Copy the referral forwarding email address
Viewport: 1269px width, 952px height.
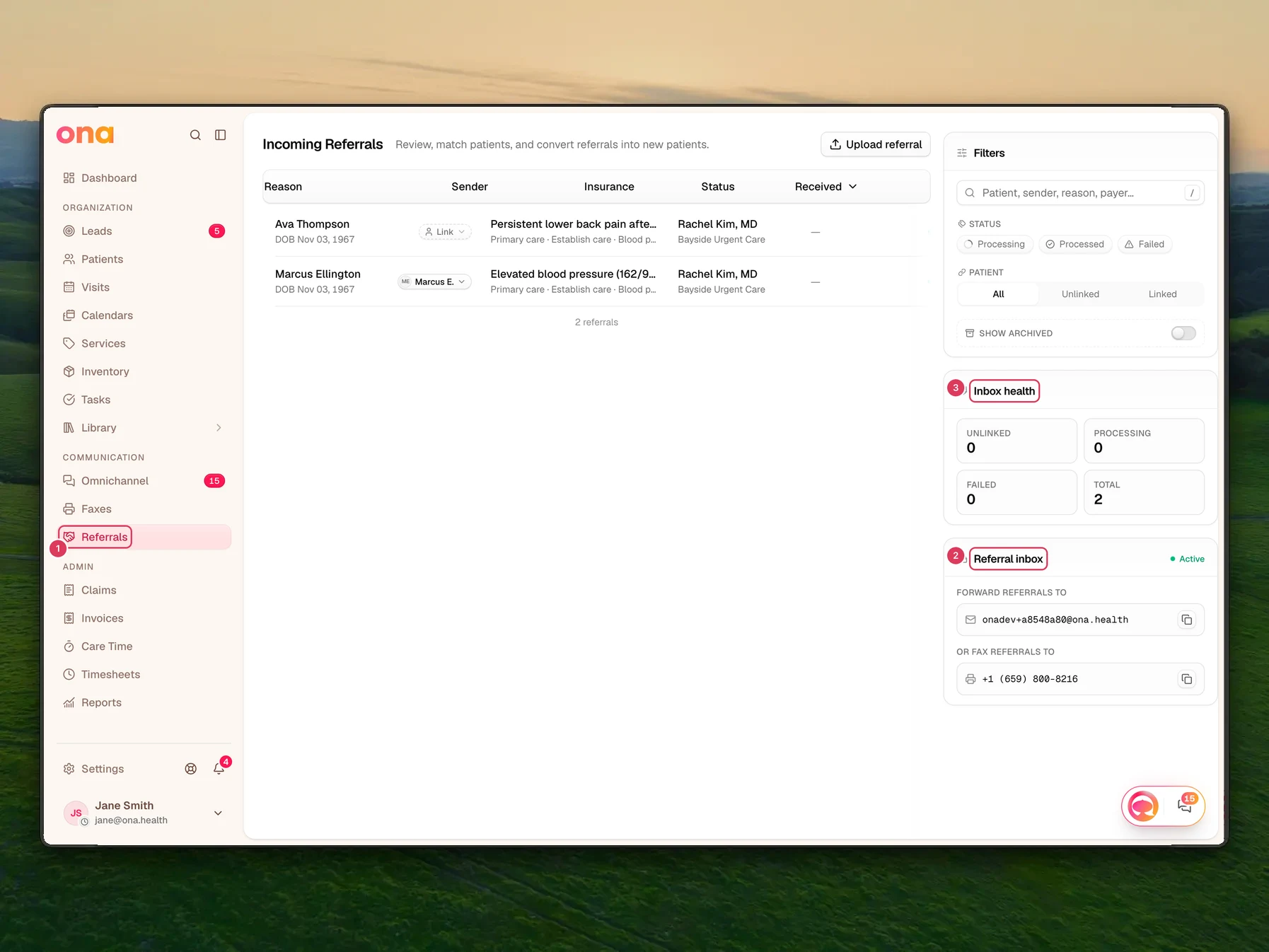[1186, 620]
